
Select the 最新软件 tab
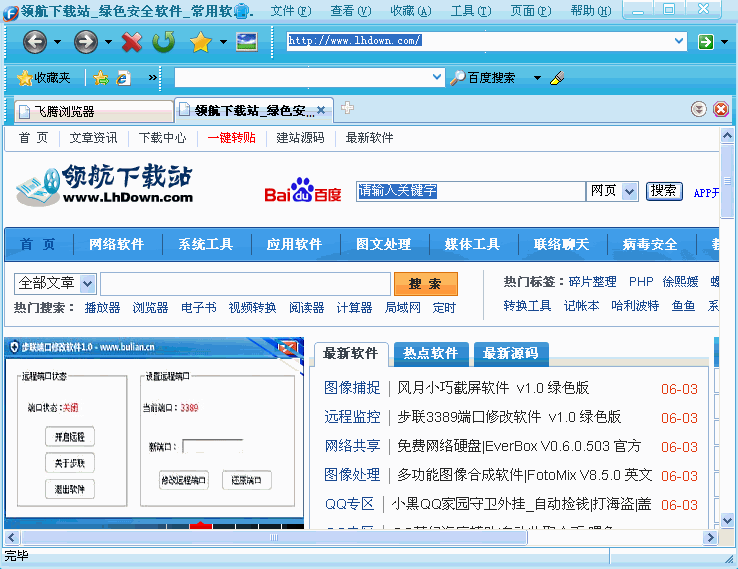pyautogui.click(x=351, y=353)
